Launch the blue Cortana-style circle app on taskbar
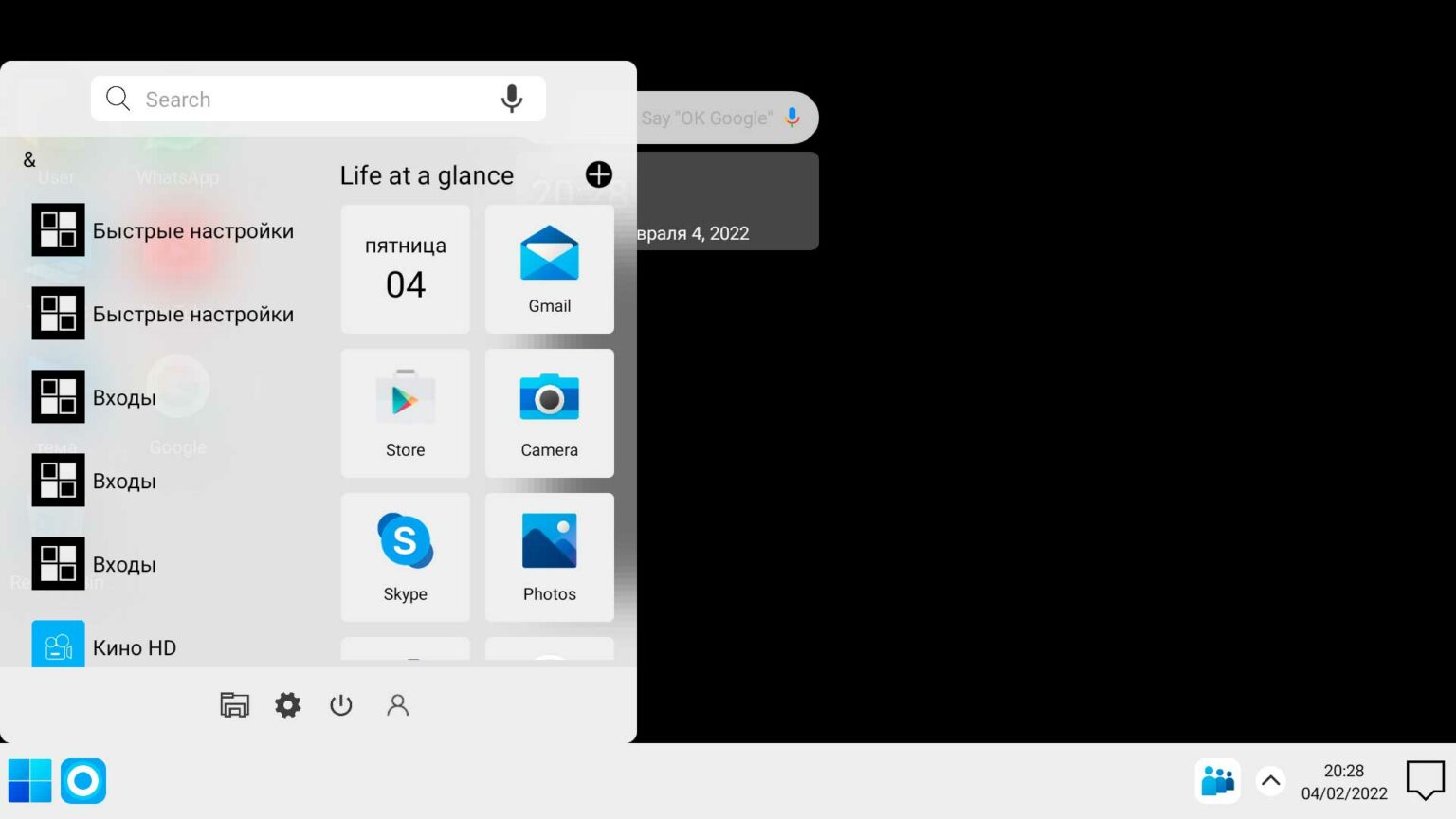Screen dimensions: 1456x819 [x=82, y=780]
